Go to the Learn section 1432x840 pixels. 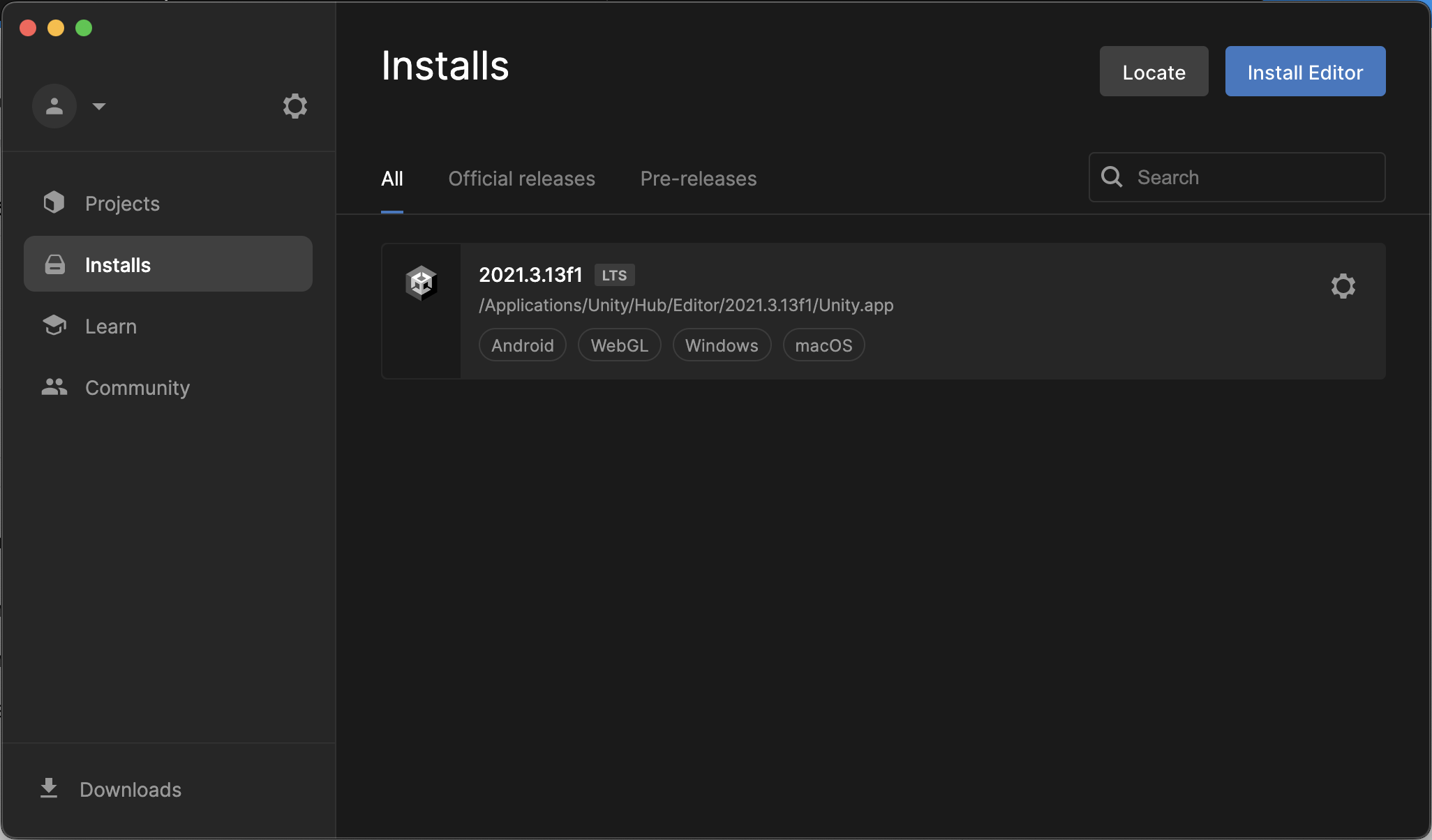point(110,327)
